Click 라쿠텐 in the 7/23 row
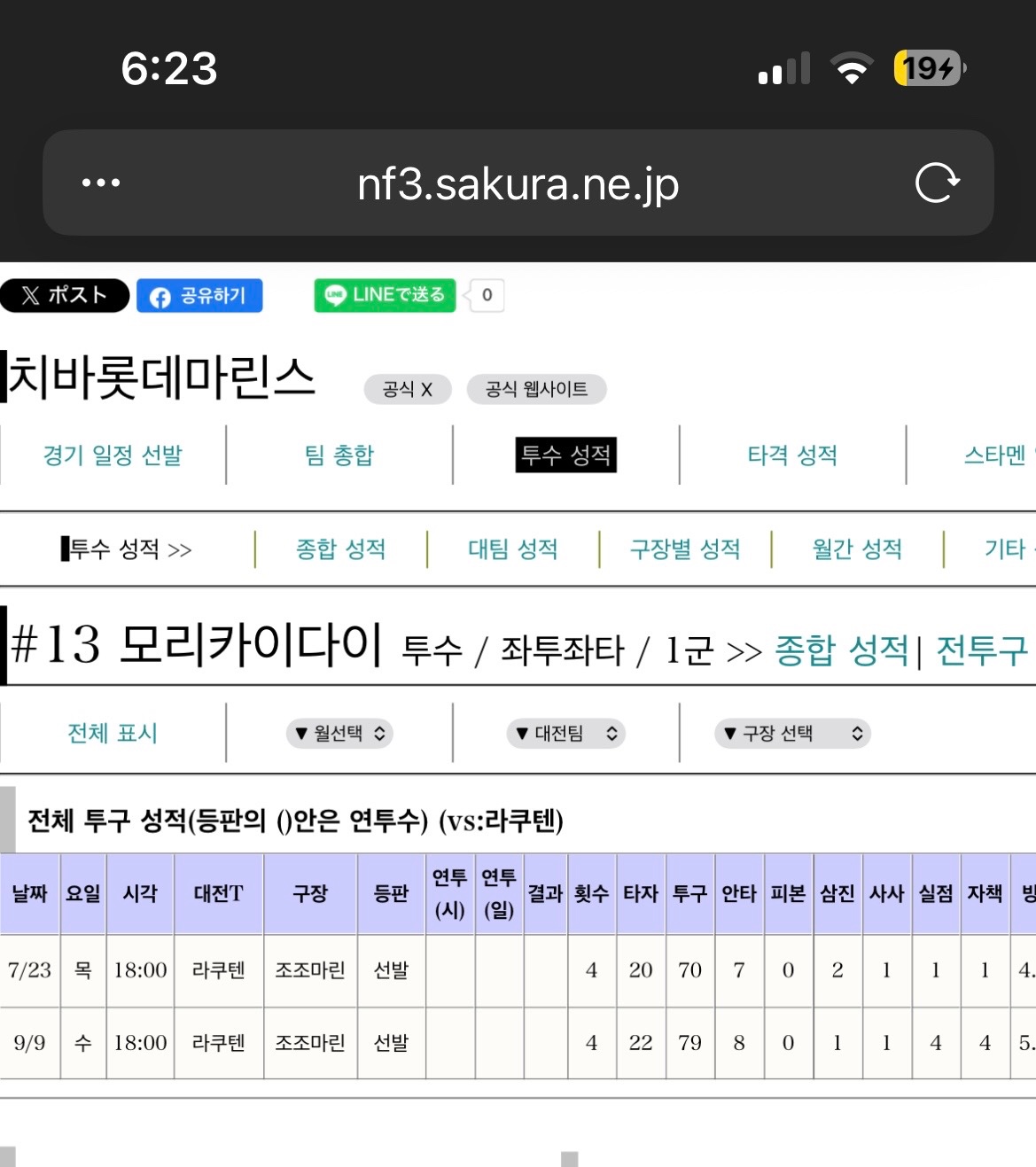The width and height of the screenshot is (1036, 1167). pyautogui.click(x=219, y=970)
